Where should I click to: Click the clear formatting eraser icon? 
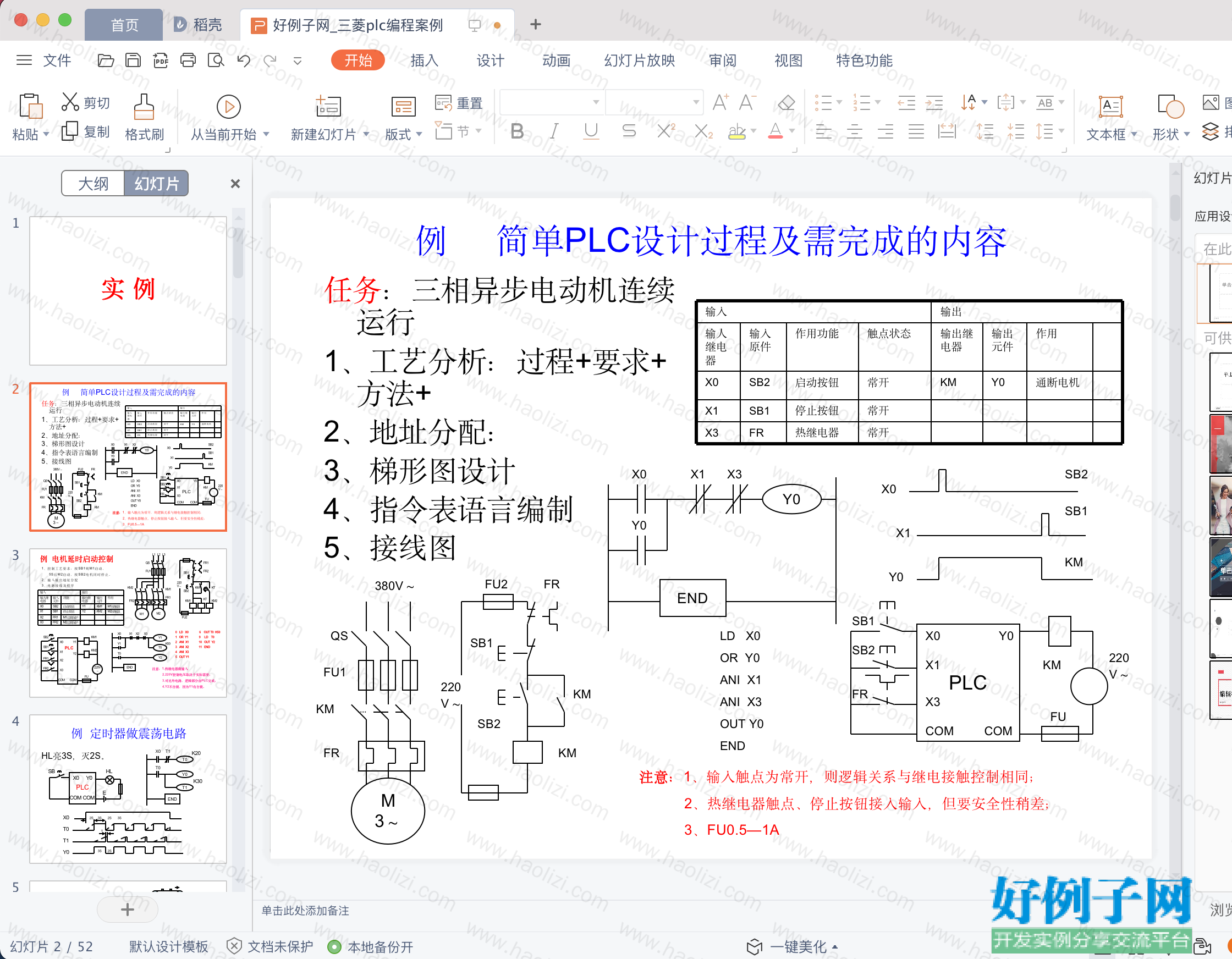click(x=786, y=103)
